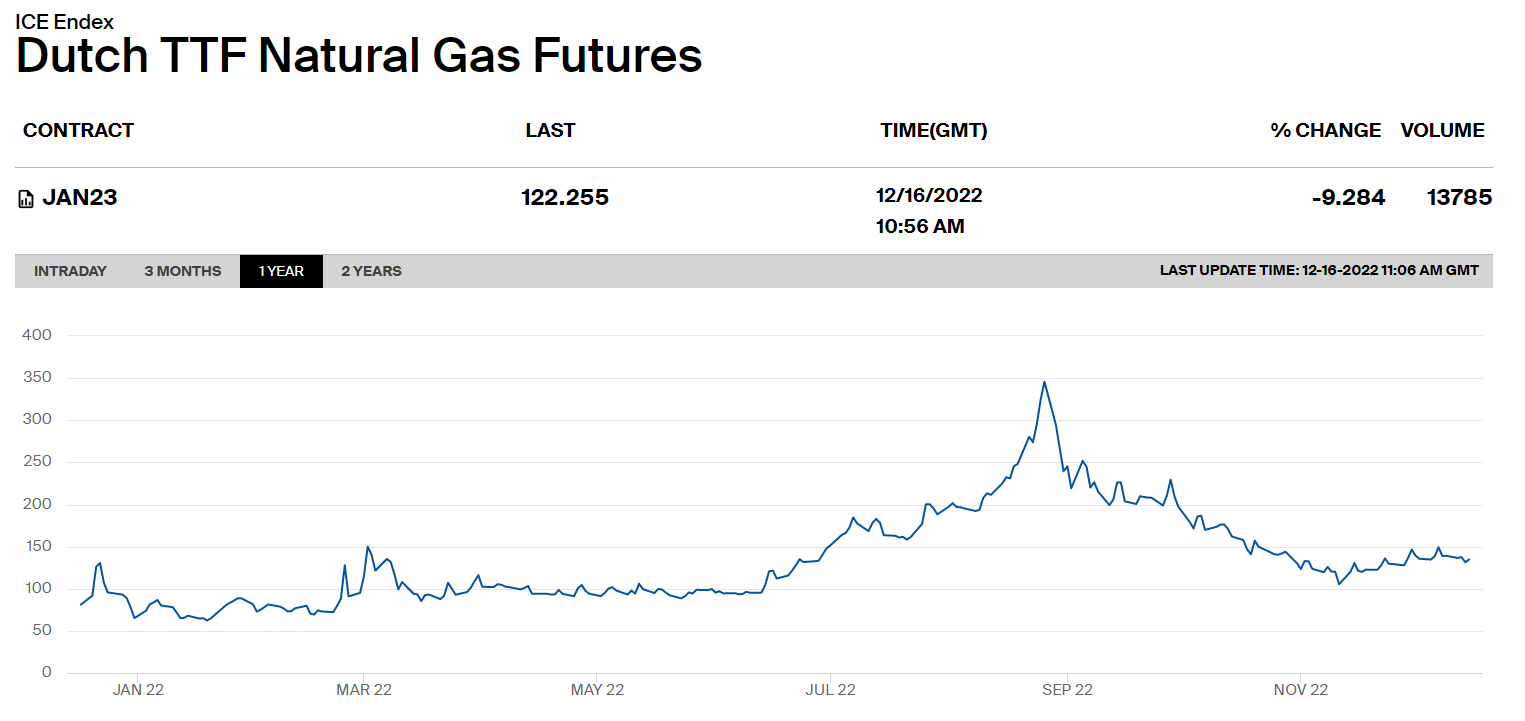Screen dimensions: 1525x721
Task: Open the JAN23 contract link
Action: coord(80,198)
